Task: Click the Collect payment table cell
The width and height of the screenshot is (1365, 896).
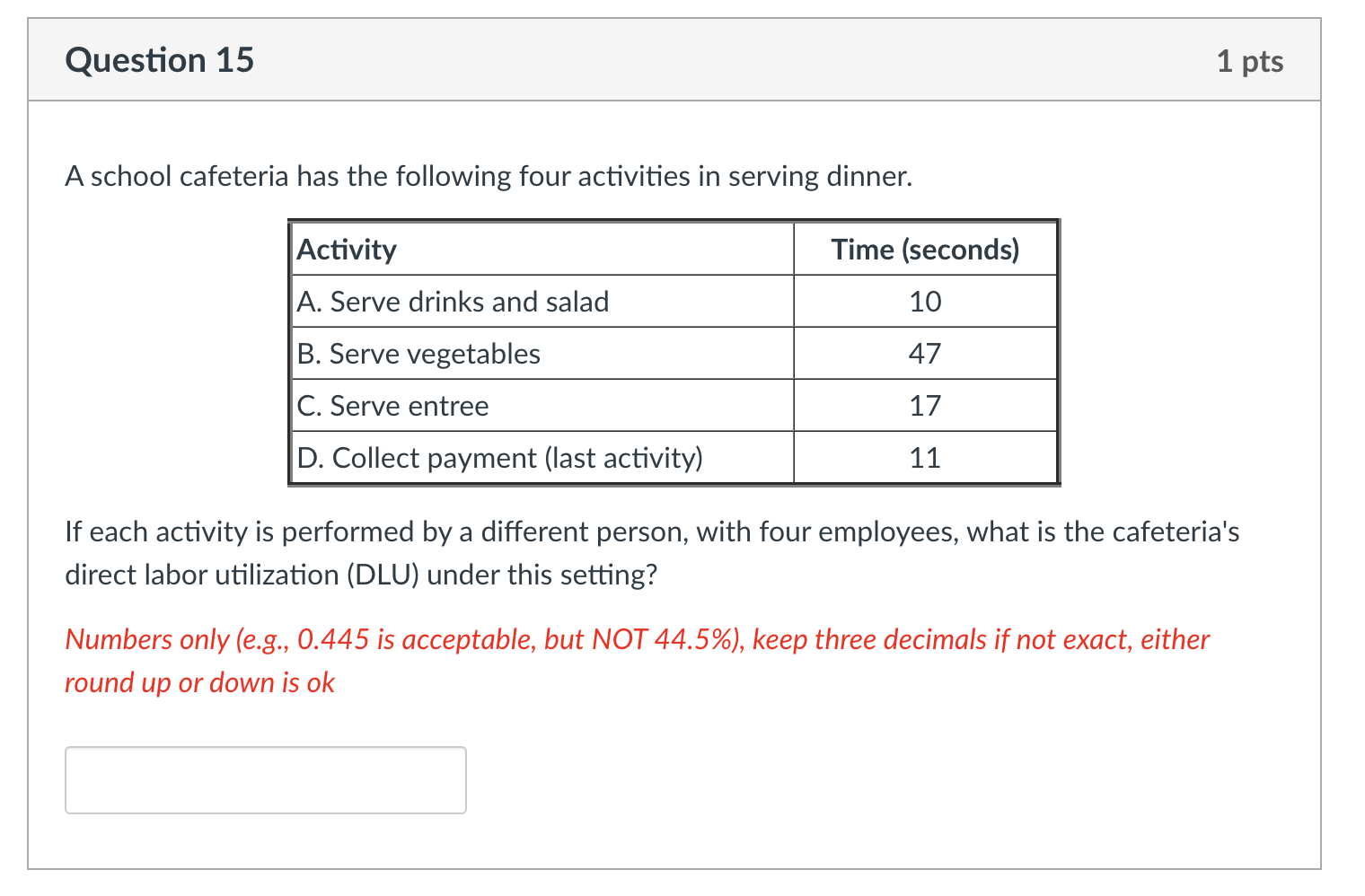Action: [500, 457]
